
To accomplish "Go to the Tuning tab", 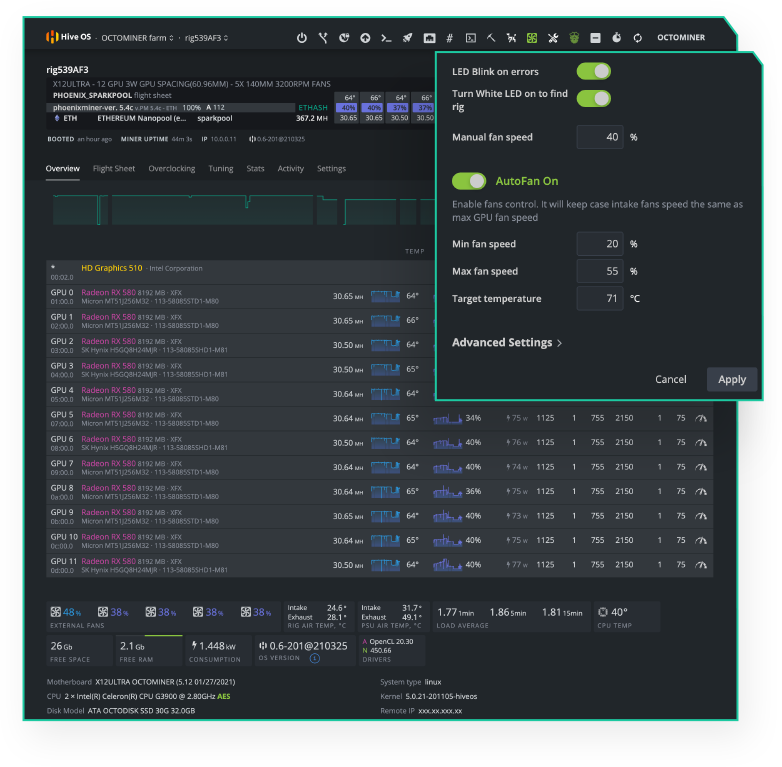I will (220, 169).
